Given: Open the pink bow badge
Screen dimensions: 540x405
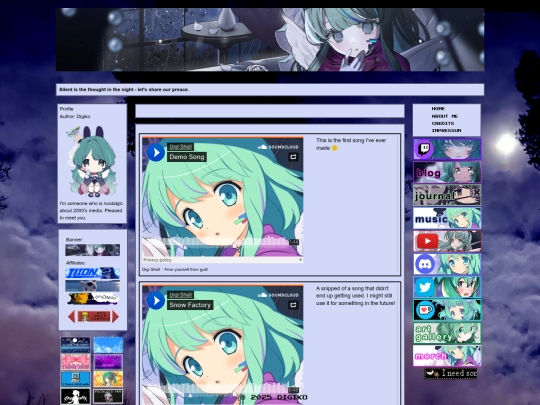Looking at the screenshot, I should click(x=75, y=362).
